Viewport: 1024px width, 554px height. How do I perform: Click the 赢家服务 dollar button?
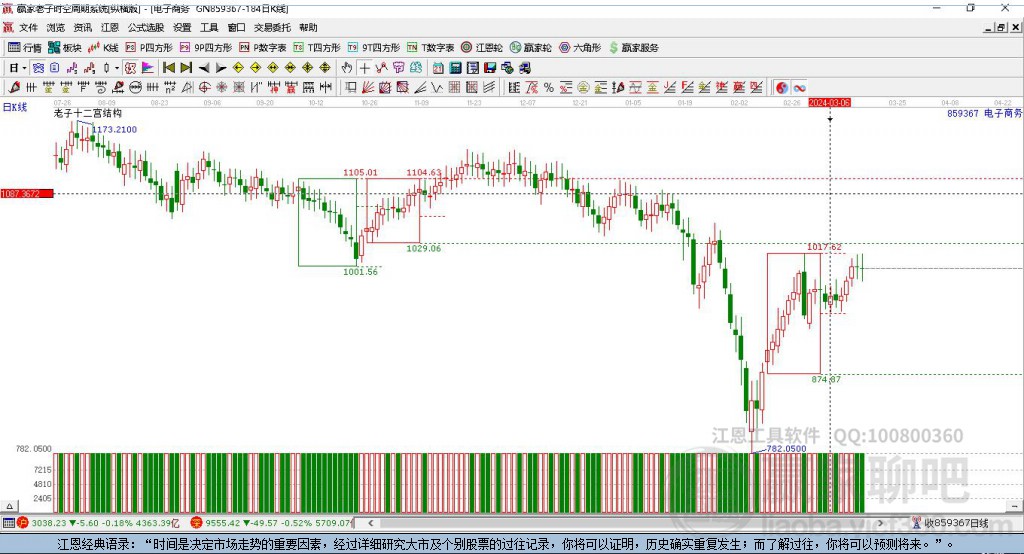[633, 48]
